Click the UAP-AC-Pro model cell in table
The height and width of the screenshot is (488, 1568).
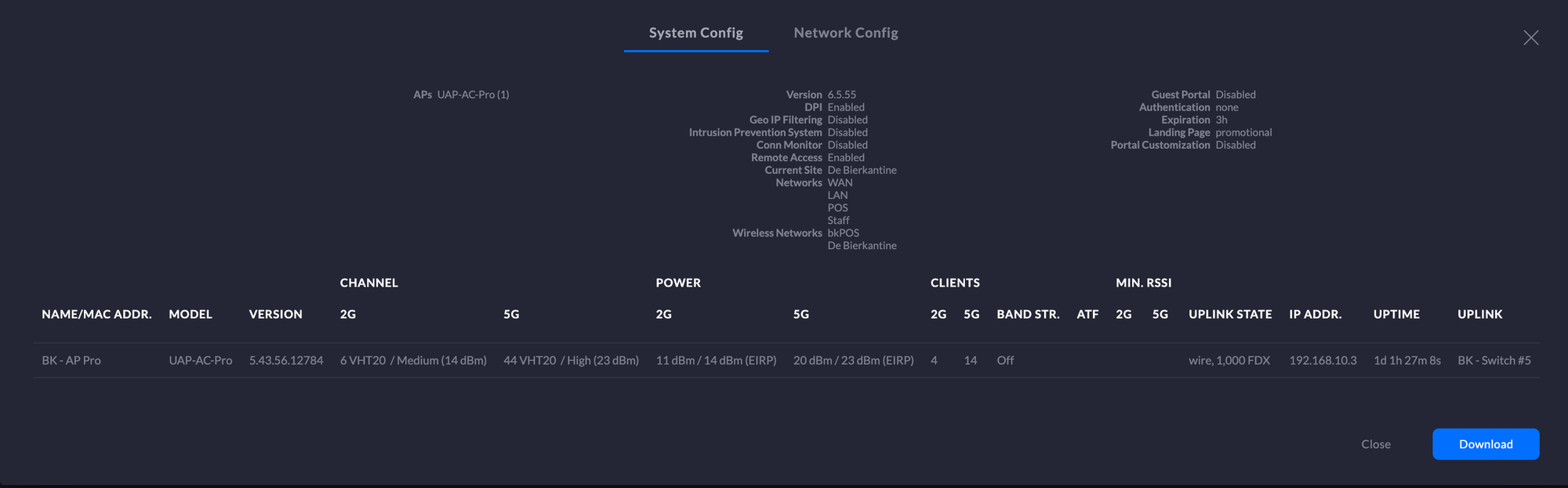(201, 360)
